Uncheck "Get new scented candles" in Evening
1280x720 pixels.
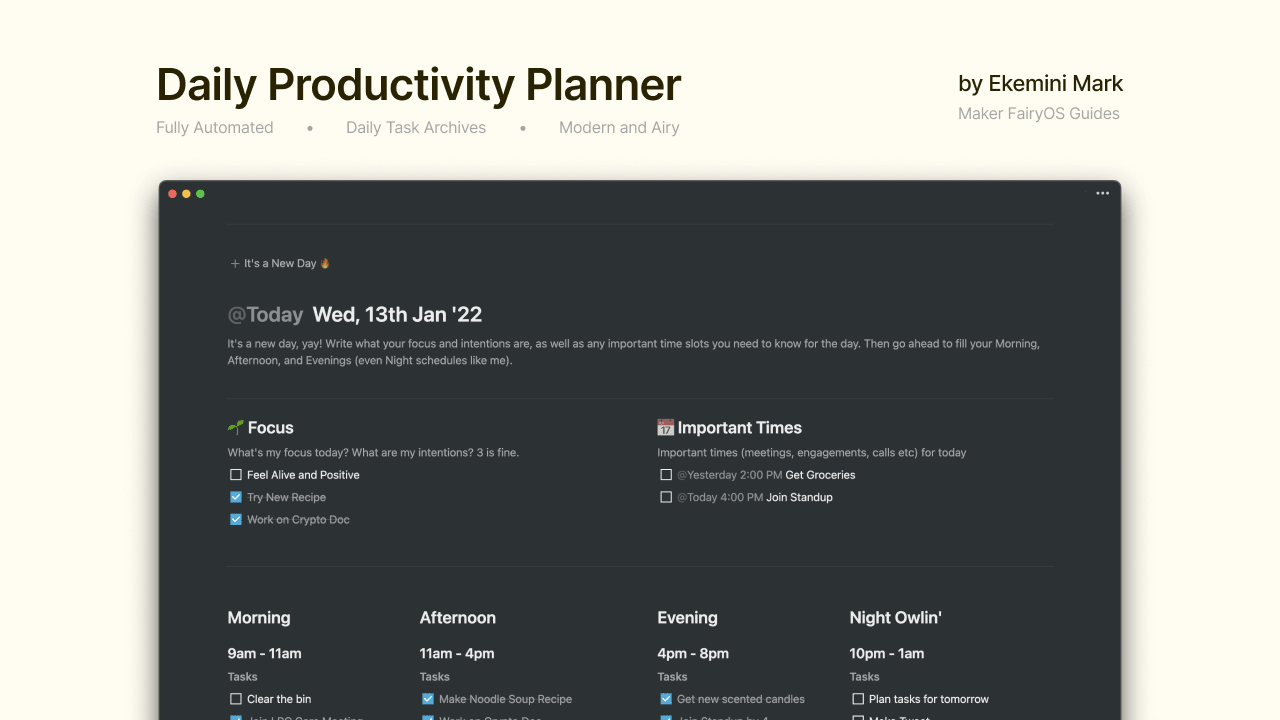tap(665, 699)
